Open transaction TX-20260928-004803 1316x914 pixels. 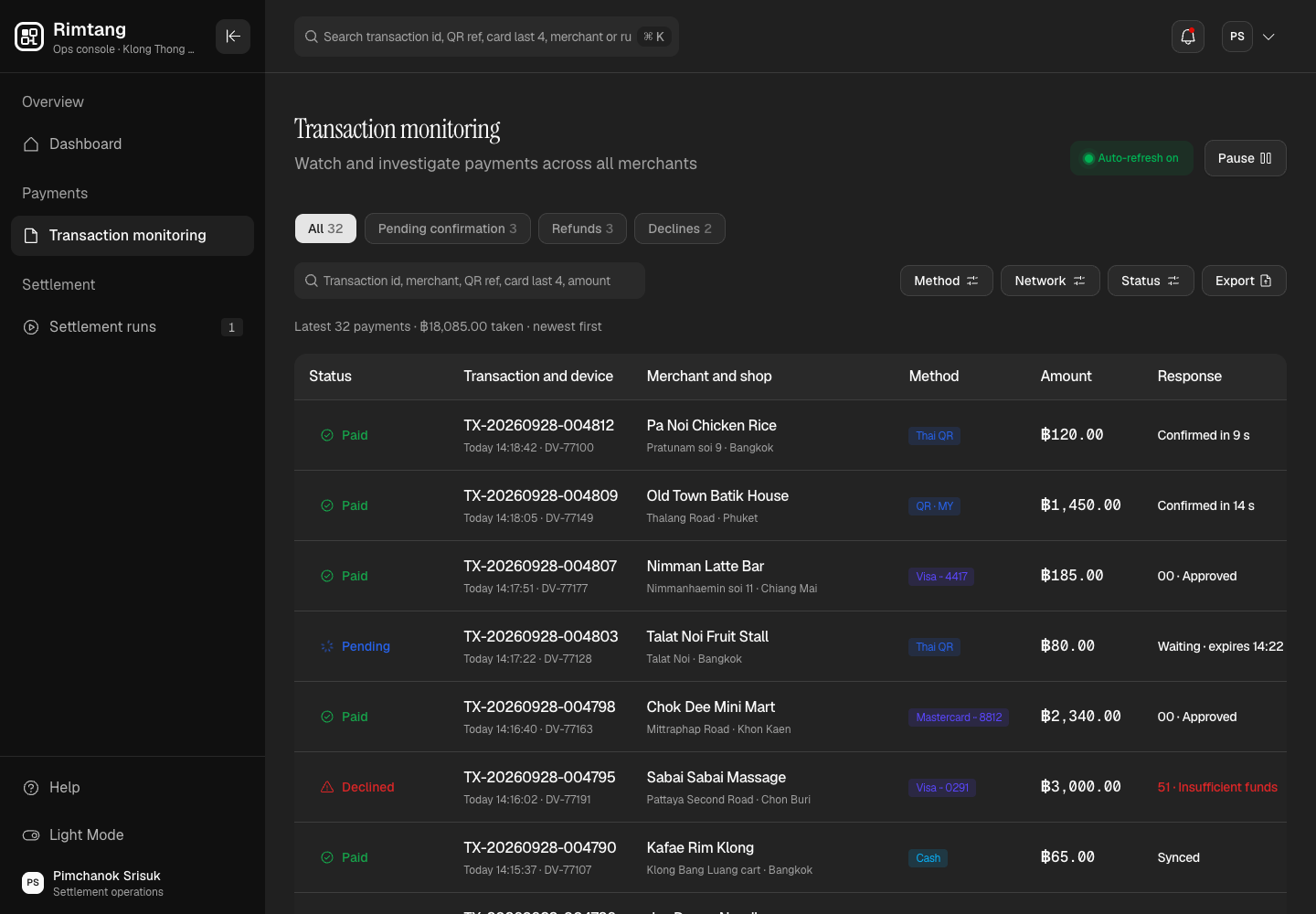540,636
